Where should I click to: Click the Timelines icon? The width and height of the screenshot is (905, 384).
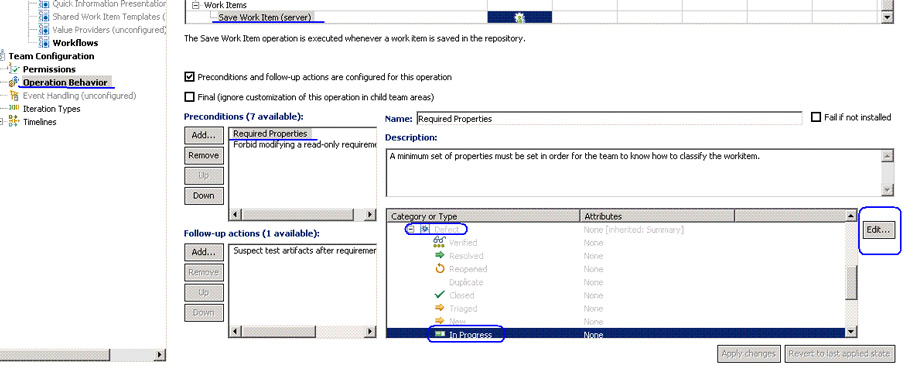14,122
